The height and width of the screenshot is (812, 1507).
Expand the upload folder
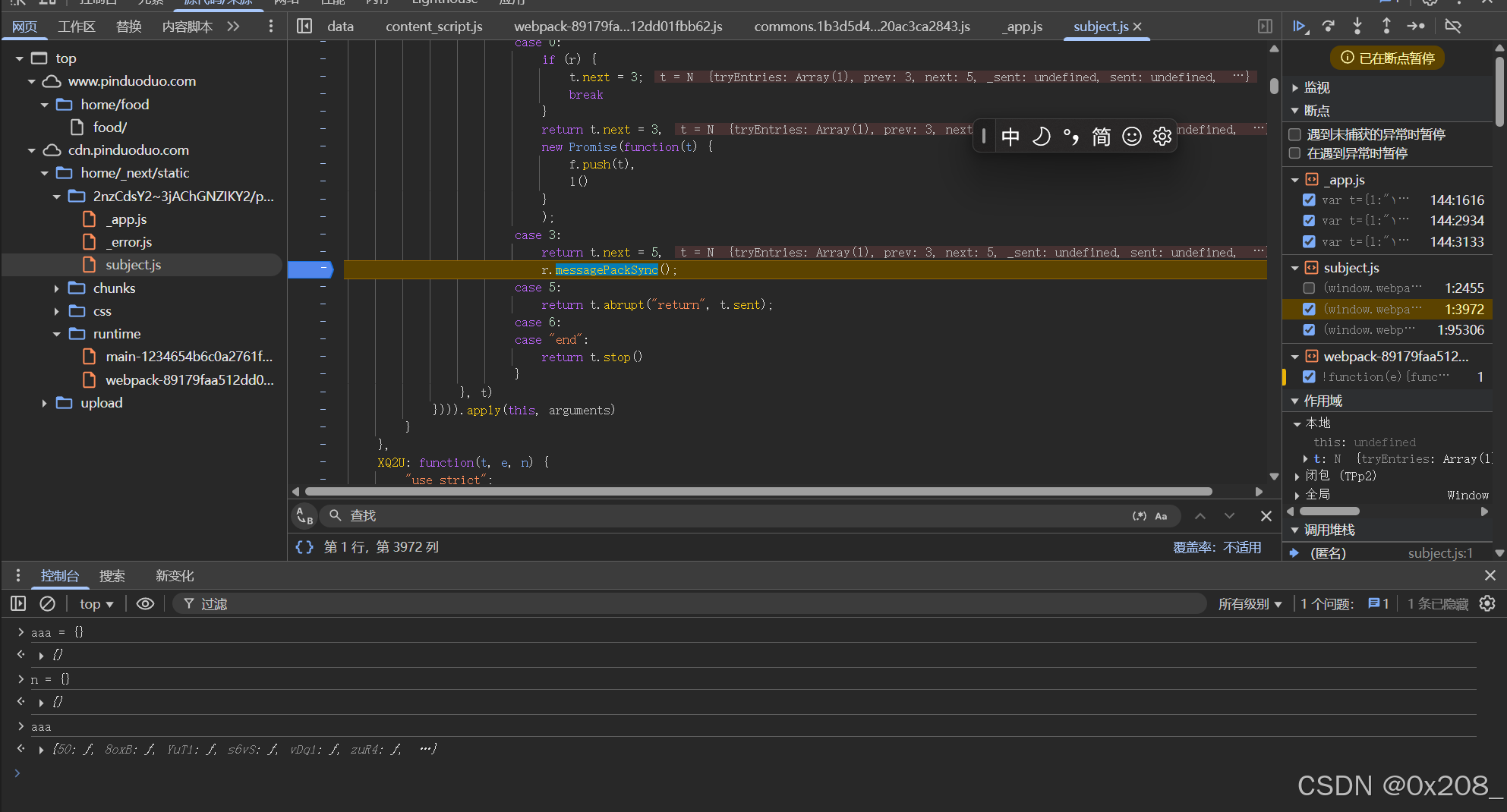pyautogui.click(x=44, y=404)
